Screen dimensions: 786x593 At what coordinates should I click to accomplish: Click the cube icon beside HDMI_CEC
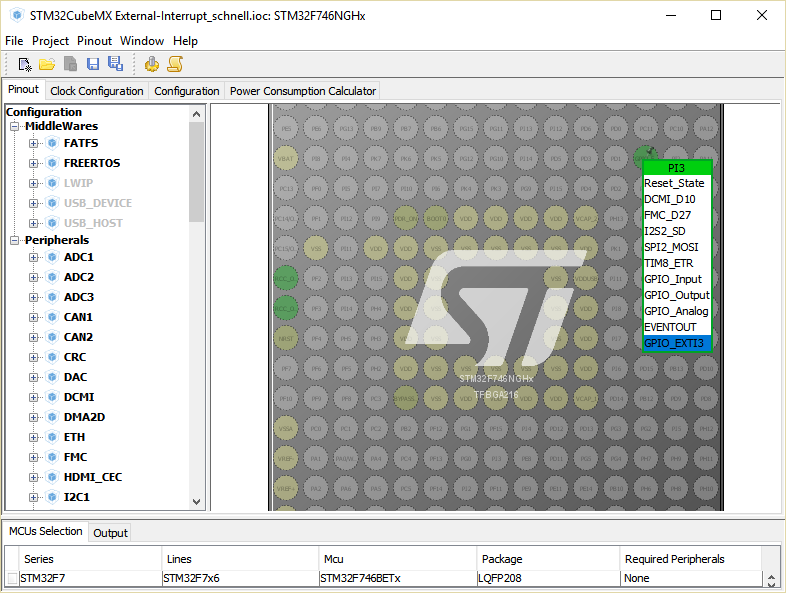coord(52,477)
